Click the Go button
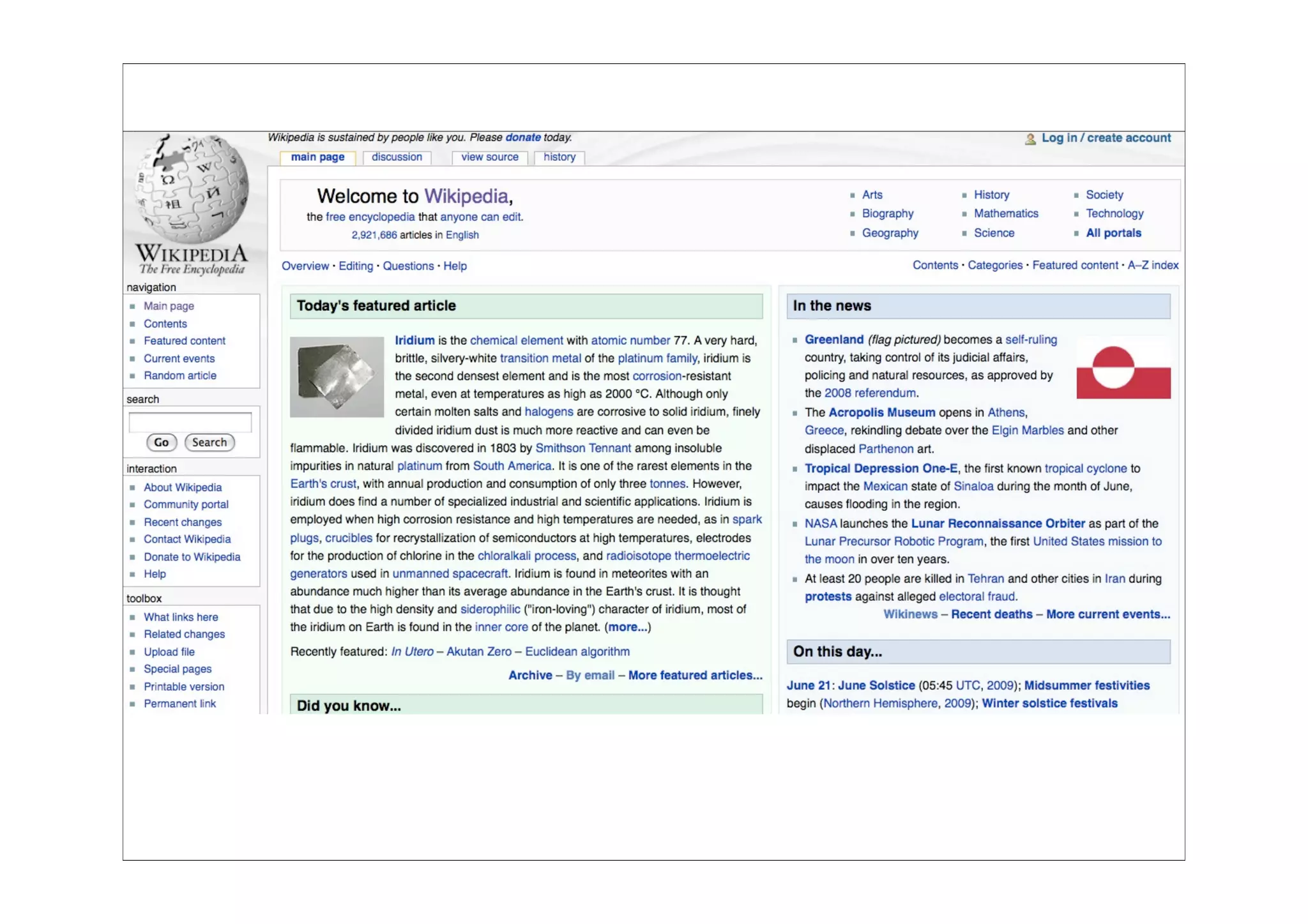The width and height of the screenshot is (1308, 924). pos(161,443)
